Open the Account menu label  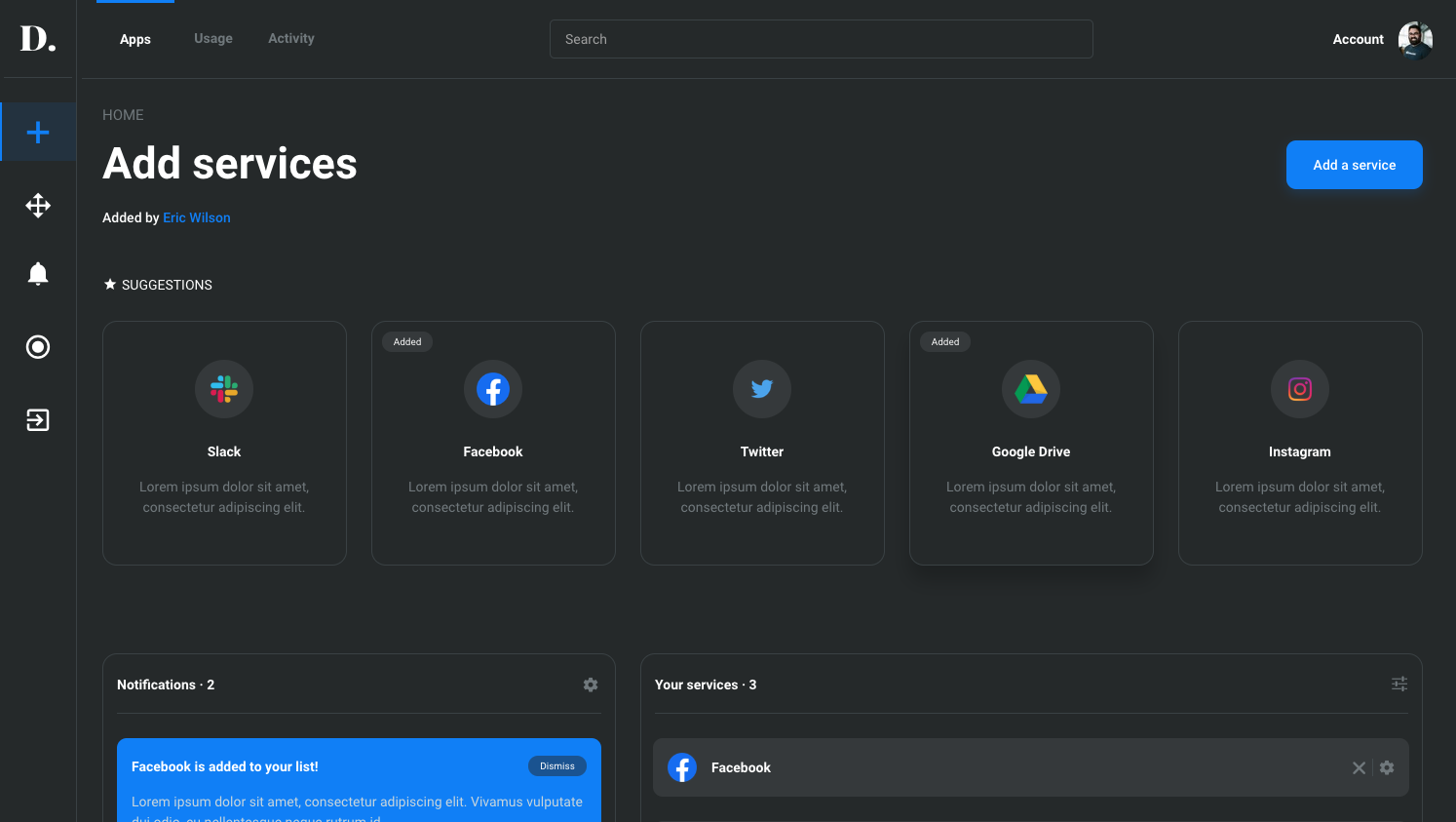click(1359, 40)
